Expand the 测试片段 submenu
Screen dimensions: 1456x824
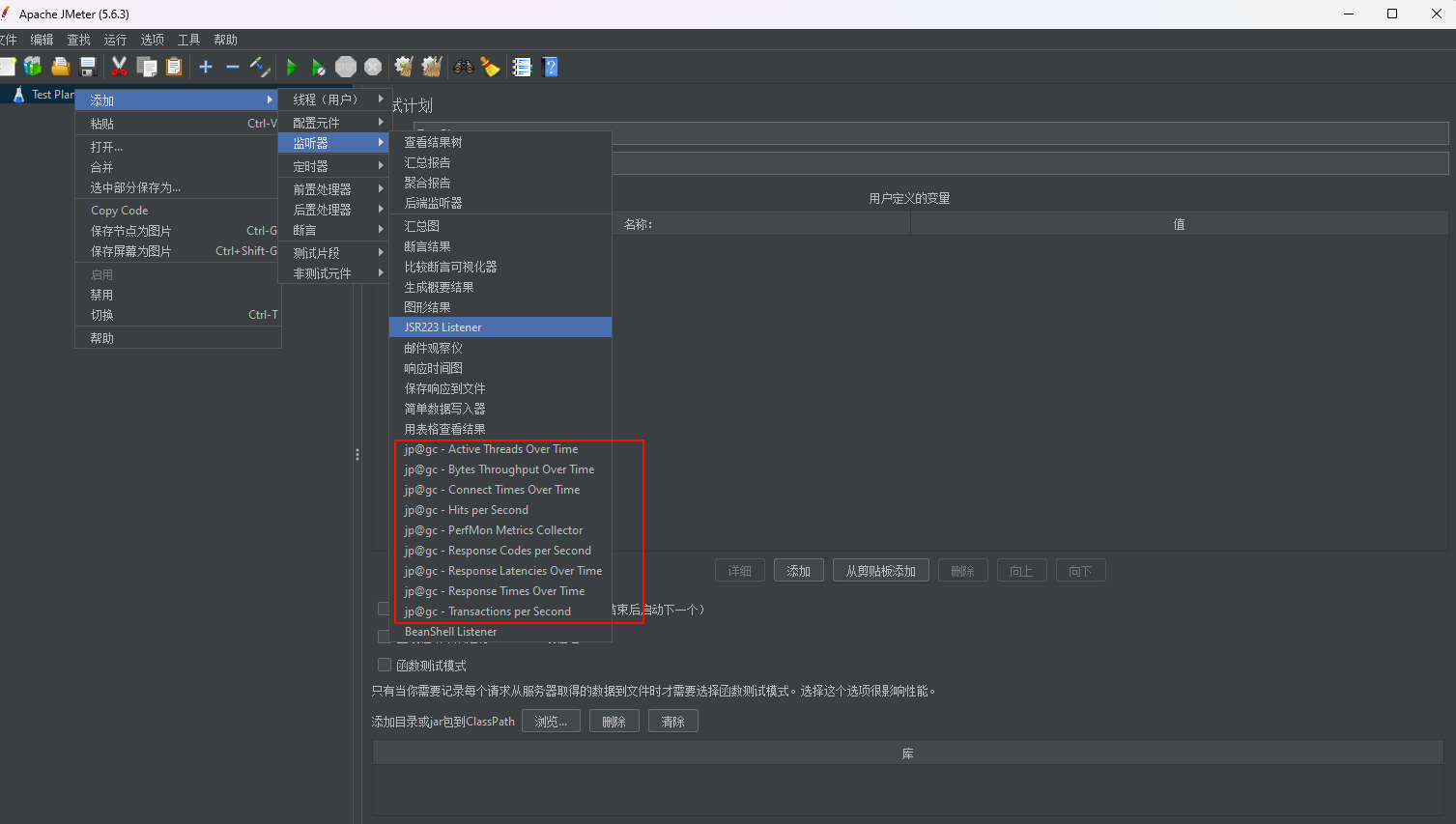335,253
